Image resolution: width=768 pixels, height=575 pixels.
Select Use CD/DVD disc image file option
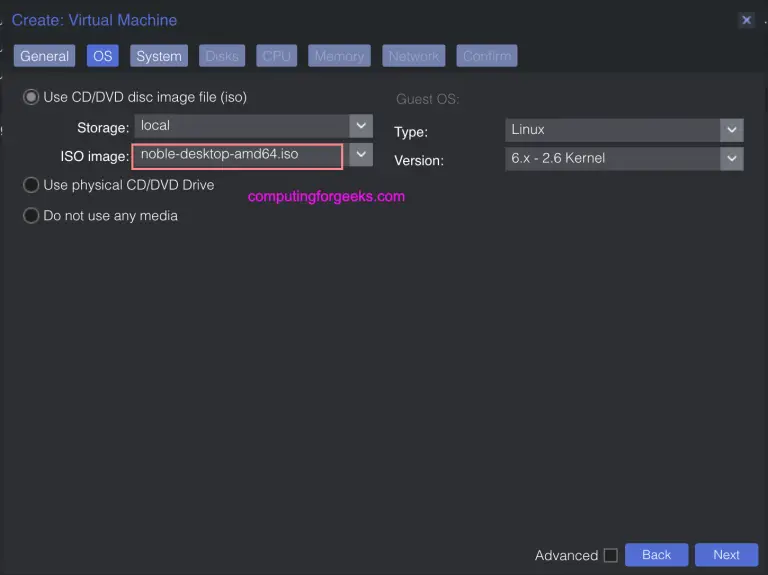31,98
